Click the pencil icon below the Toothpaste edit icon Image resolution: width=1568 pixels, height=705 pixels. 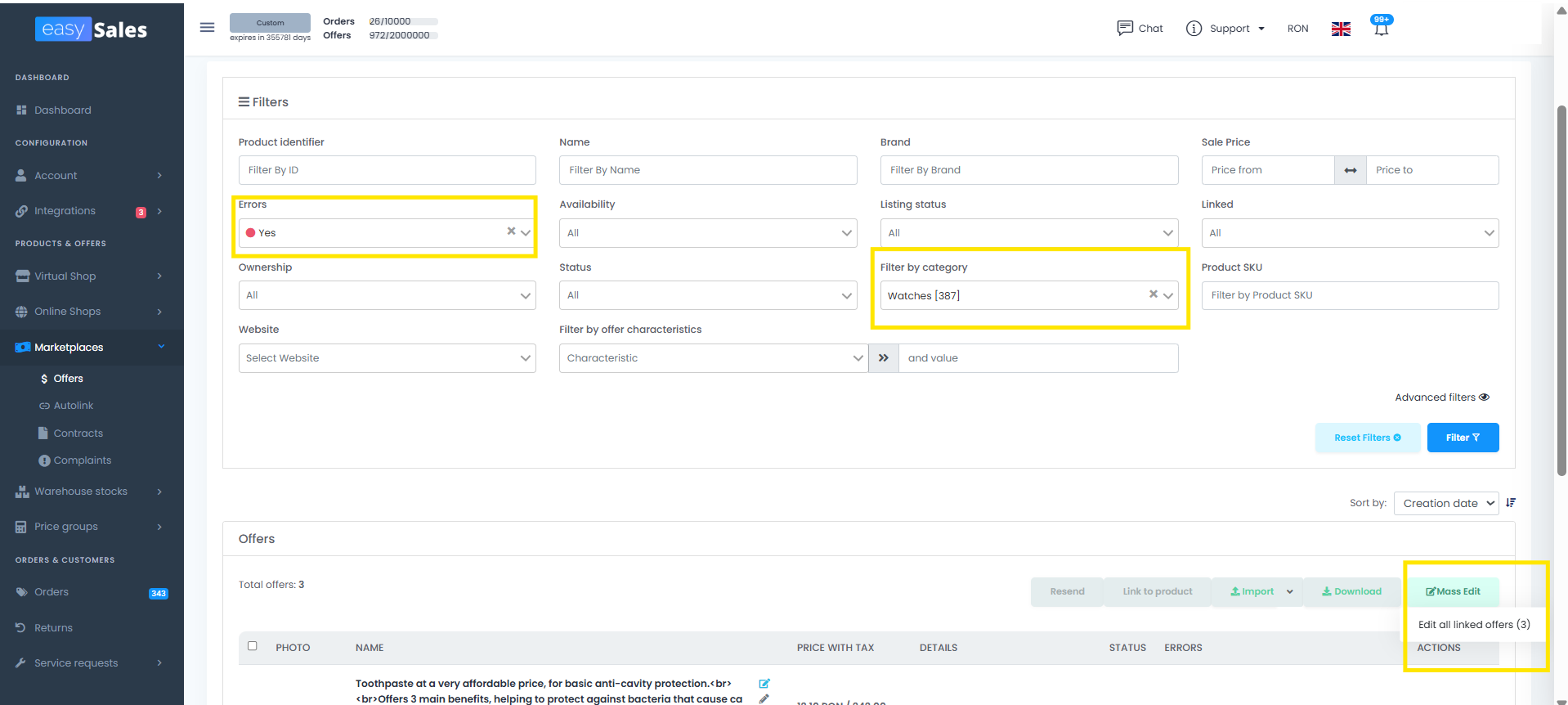click(x=764, y=699)
